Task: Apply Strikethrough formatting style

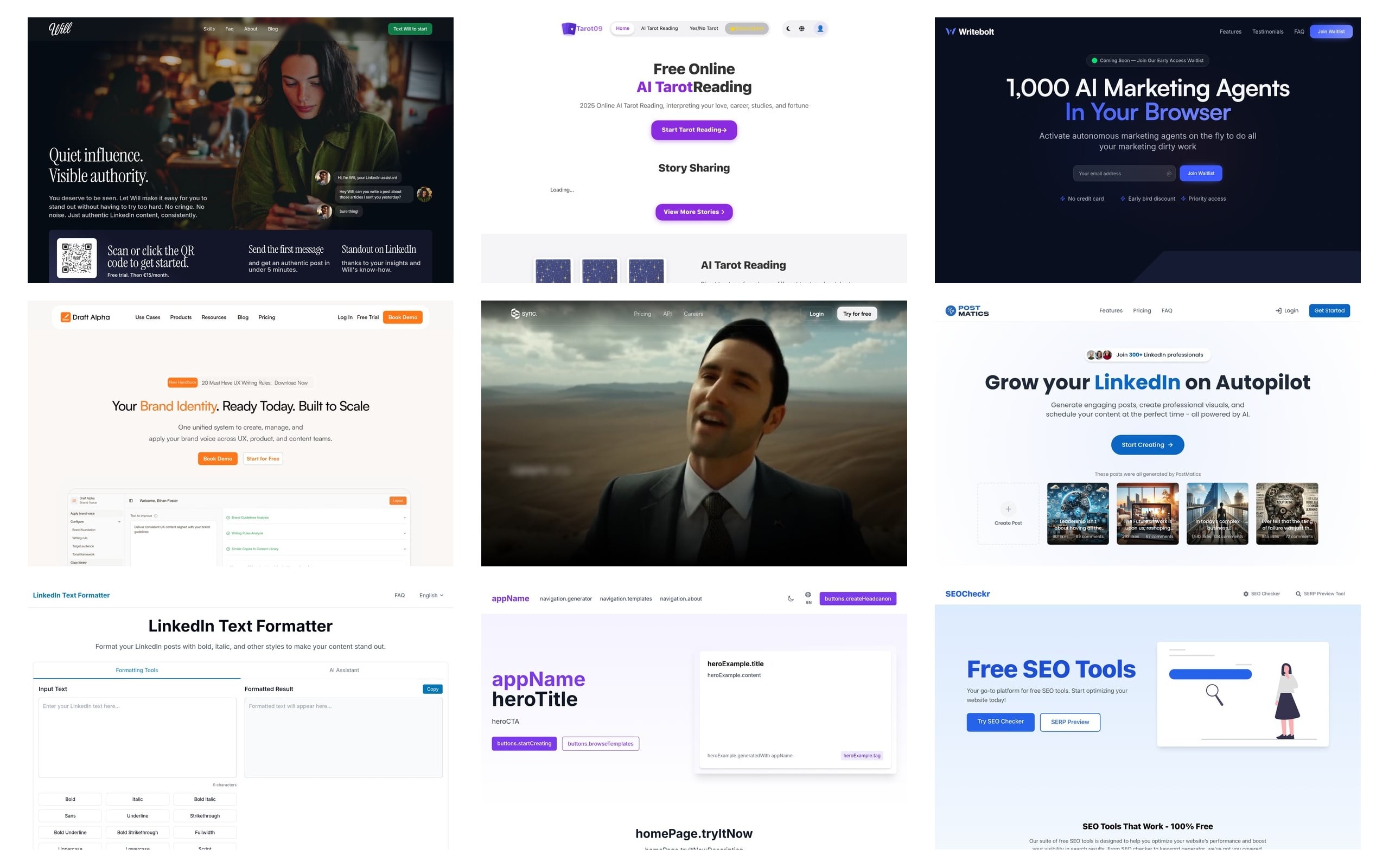Action: [205, 816]
